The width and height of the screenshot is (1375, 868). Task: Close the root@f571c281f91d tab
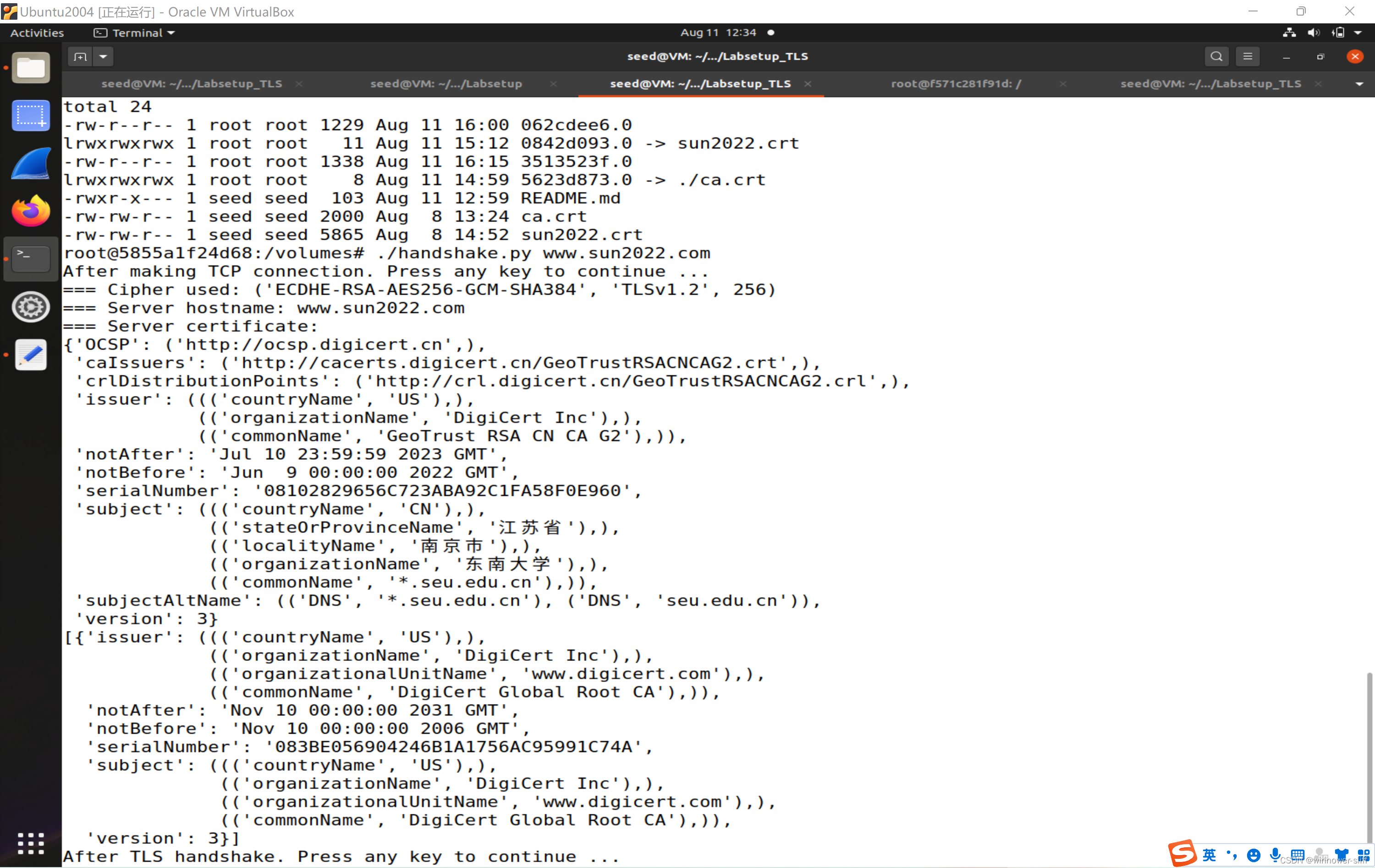1063,84
